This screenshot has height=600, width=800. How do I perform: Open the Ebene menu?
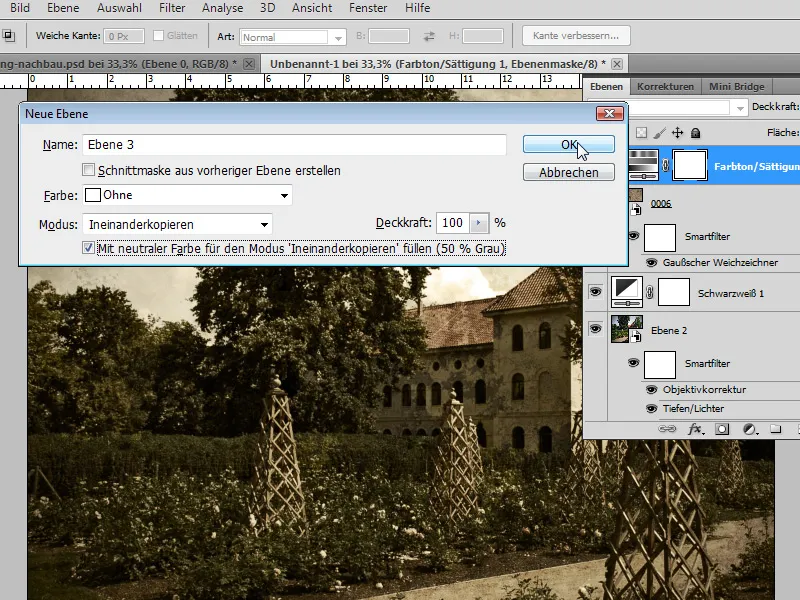[63, 8]
